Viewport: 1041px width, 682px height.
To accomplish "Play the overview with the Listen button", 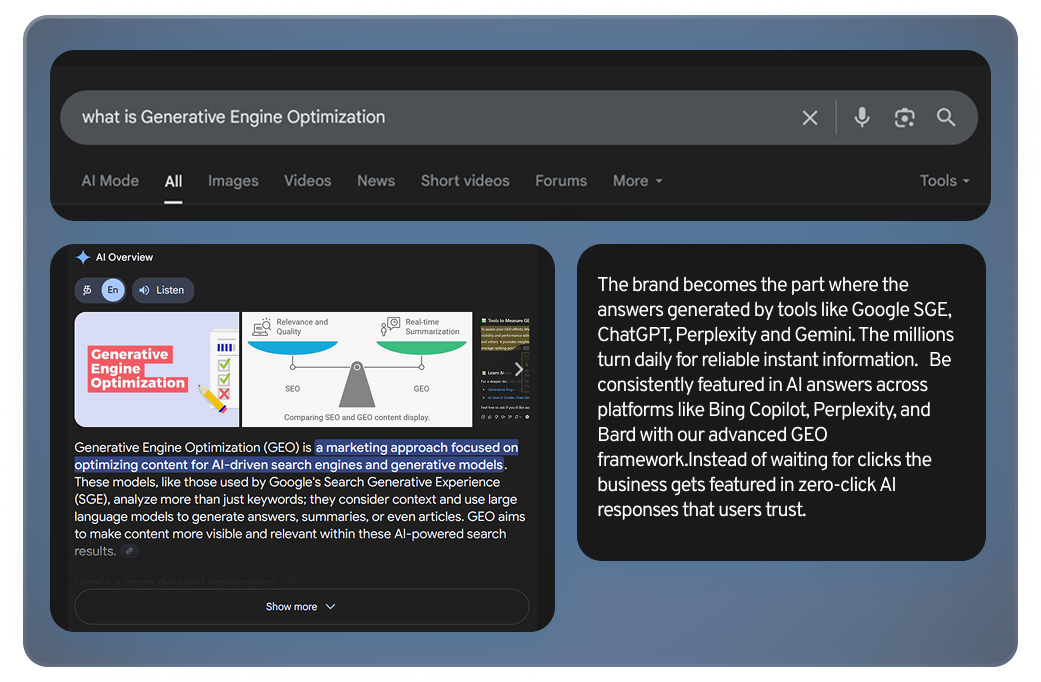I will click(x=163, y=290).
